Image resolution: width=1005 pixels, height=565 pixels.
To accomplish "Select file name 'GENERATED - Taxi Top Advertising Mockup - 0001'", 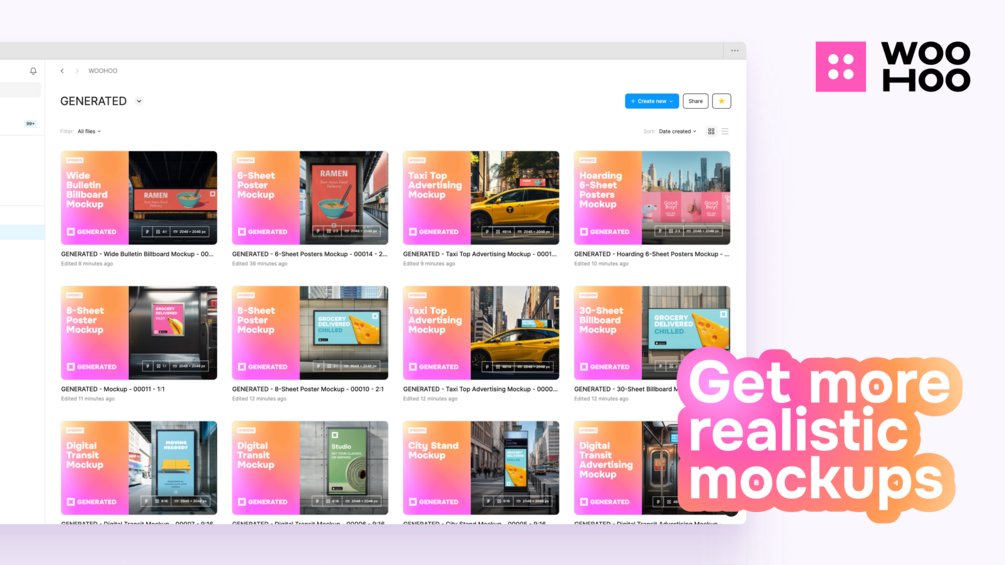I will point(479,254).
